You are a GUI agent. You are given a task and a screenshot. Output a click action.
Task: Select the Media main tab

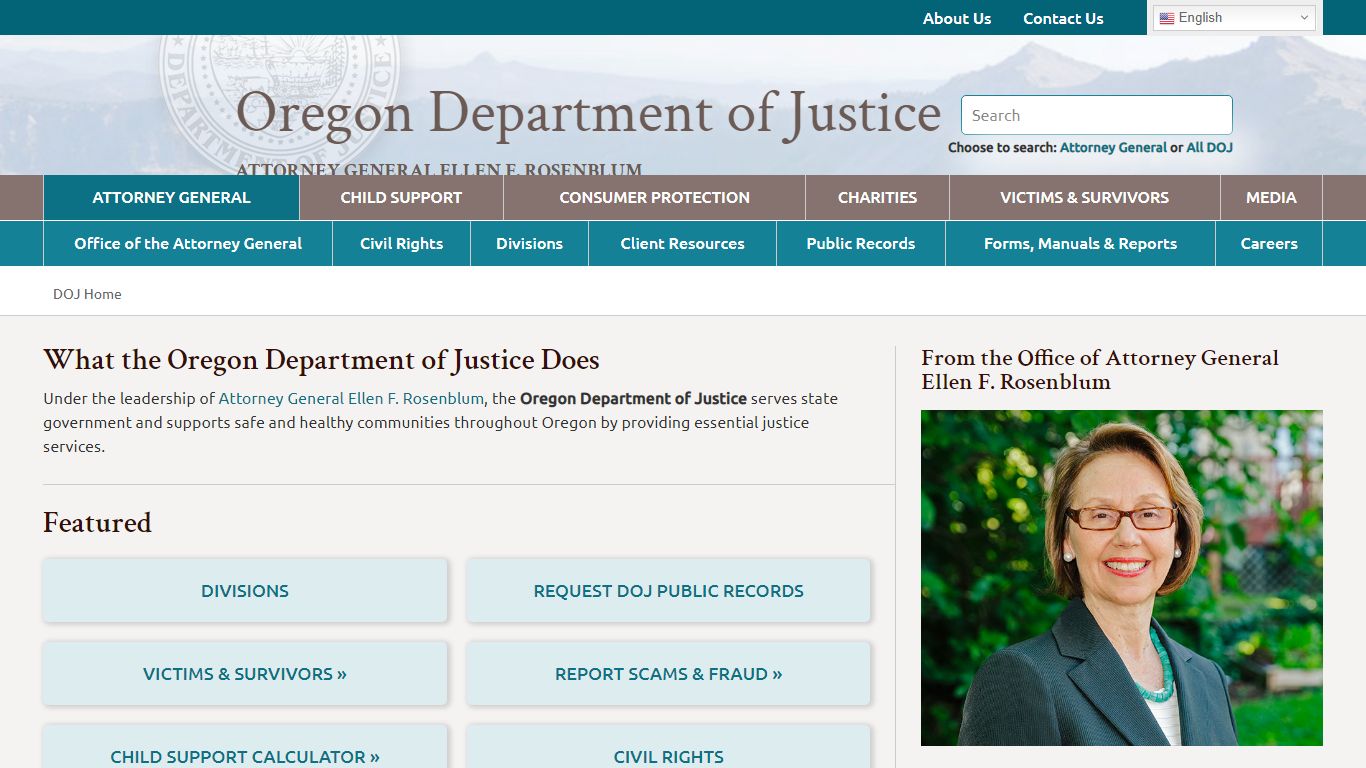pos(1271,198)
